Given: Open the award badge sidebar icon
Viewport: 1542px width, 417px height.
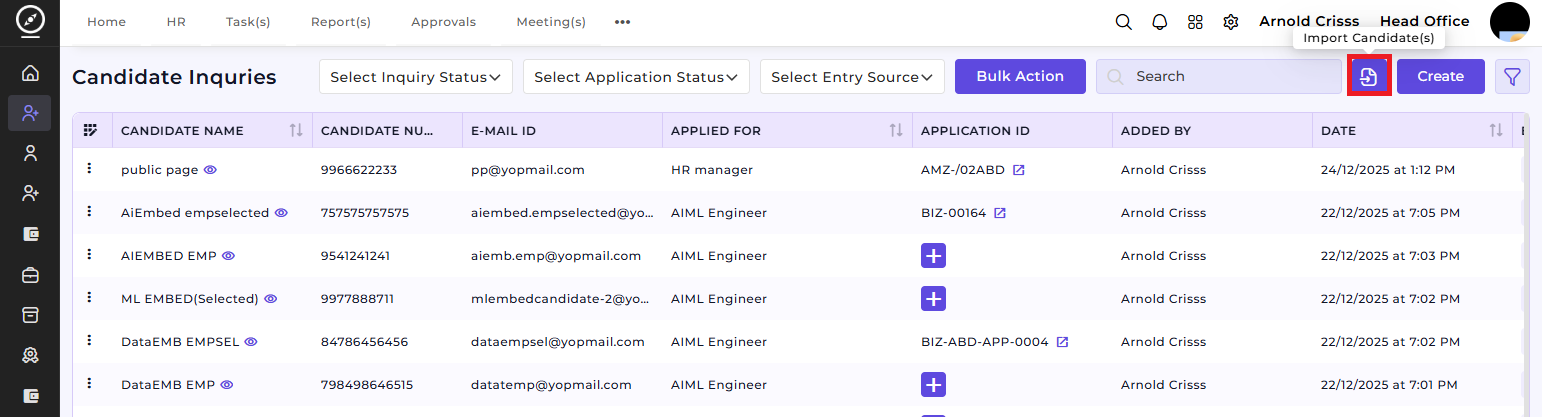Looking at the screenshot, I should point(30,354).
